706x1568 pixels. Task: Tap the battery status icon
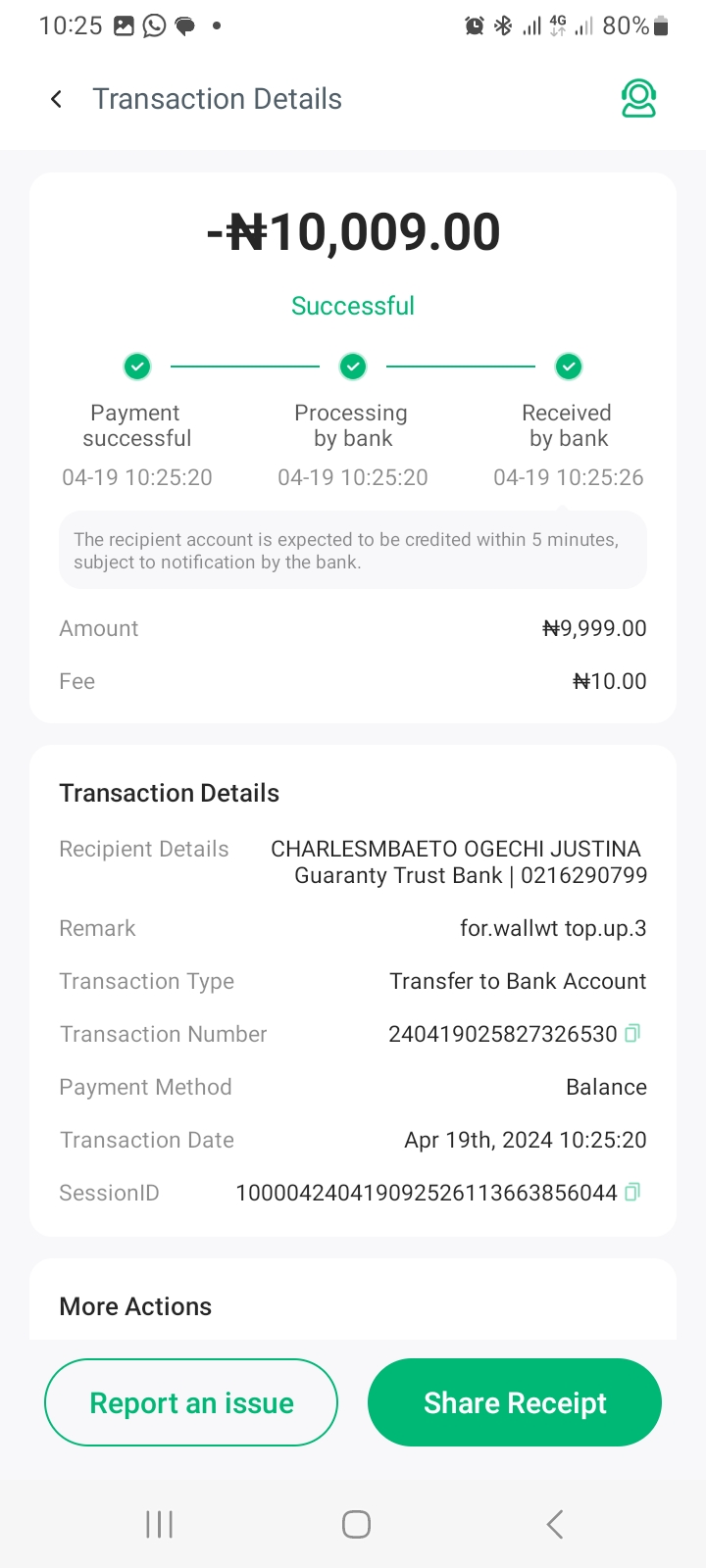coord(661,26)
